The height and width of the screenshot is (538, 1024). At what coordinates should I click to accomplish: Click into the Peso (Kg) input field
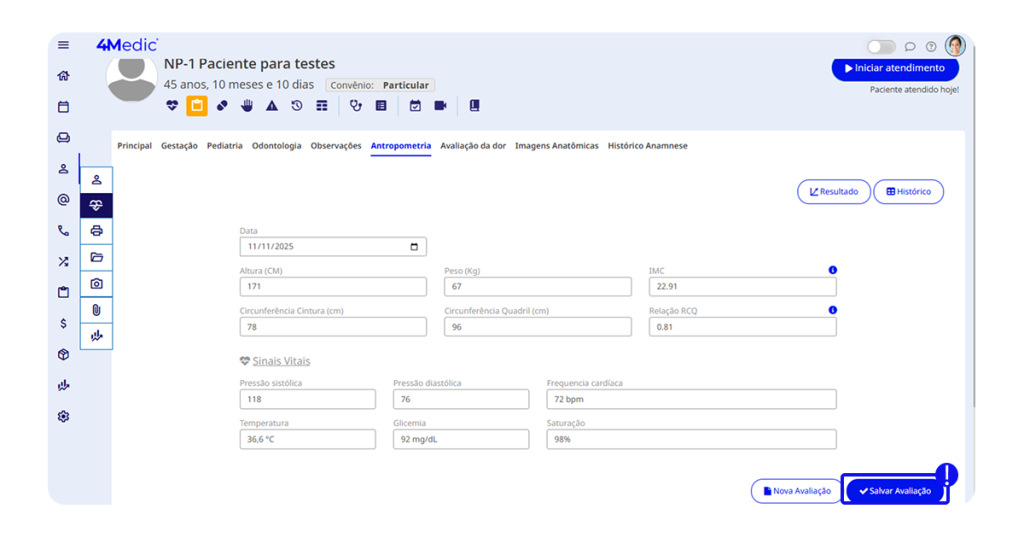[x=537, y=287]
